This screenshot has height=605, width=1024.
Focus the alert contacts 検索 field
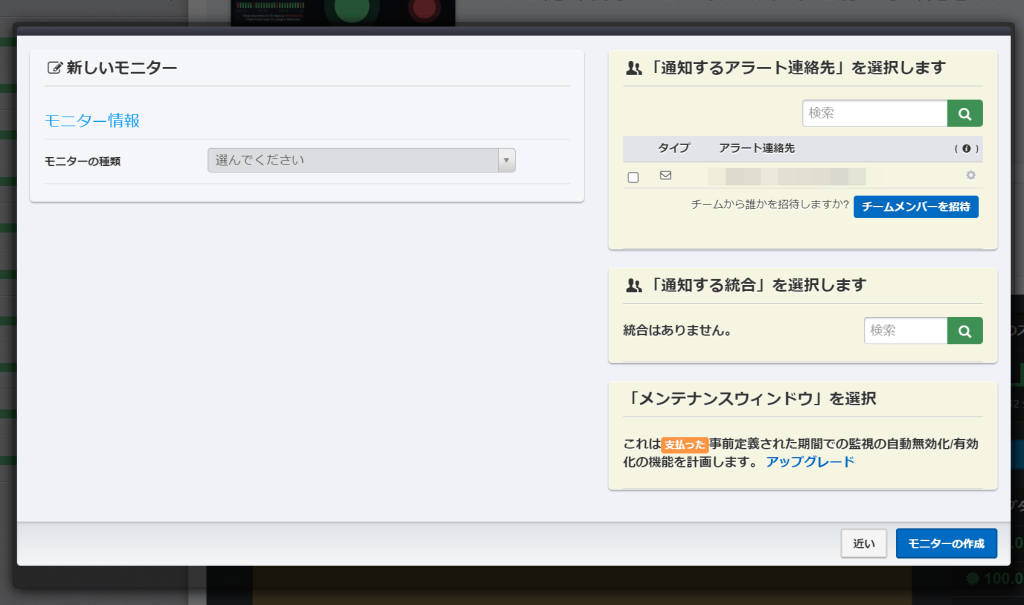pyautogui.click(x=874, y=114)
